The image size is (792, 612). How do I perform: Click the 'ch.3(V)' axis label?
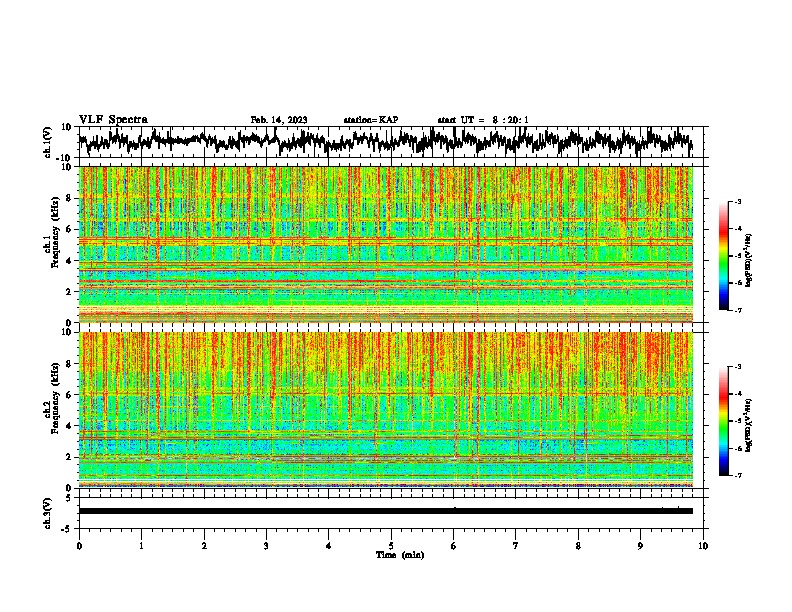(x=47, y=513)
